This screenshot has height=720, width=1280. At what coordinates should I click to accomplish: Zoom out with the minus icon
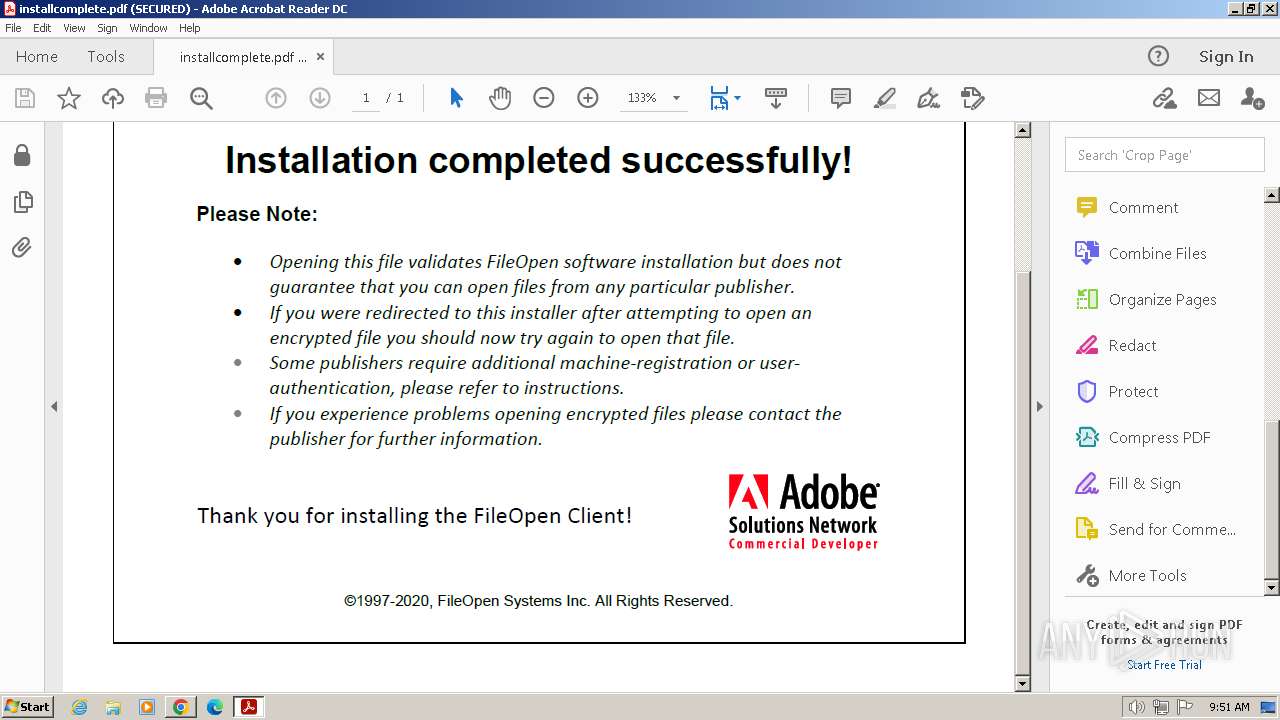click(x=544, y=98)
